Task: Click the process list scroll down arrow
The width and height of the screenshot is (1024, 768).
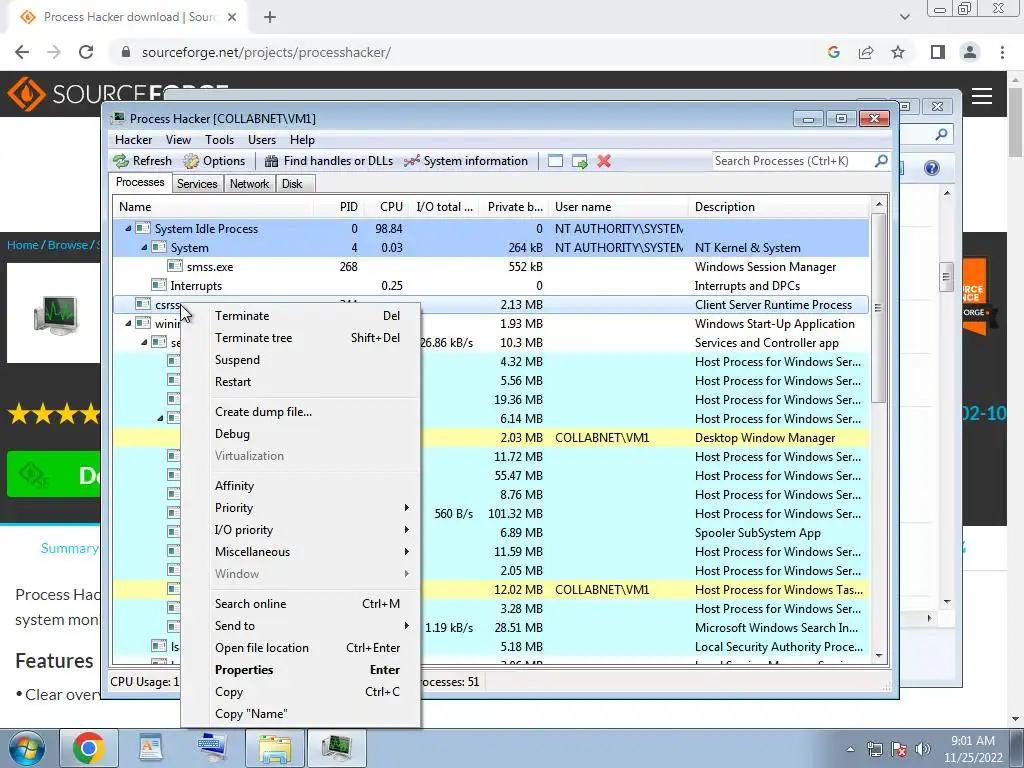Action: [x=879, y=656]
